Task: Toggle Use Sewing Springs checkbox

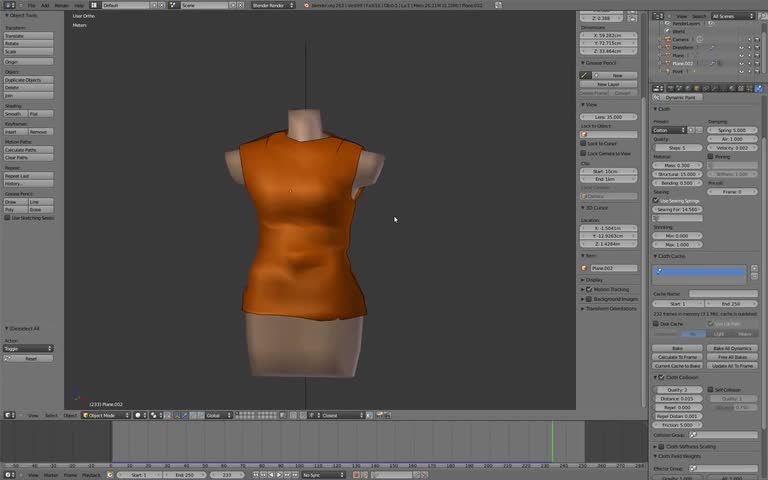Action: point(656,200)
